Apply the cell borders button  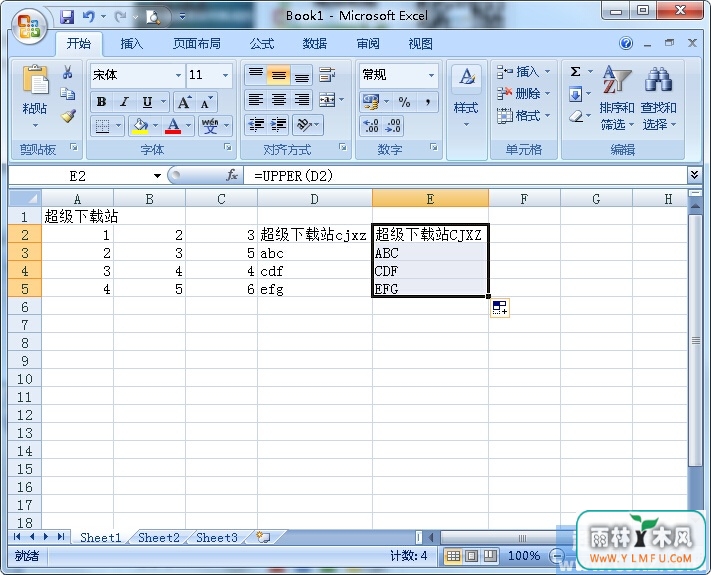[x=102, y=126]
